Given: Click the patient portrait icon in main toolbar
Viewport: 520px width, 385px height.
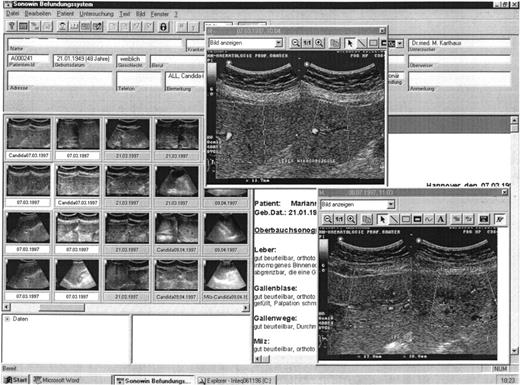Looking at the screenshot, I should pos(62,26).
